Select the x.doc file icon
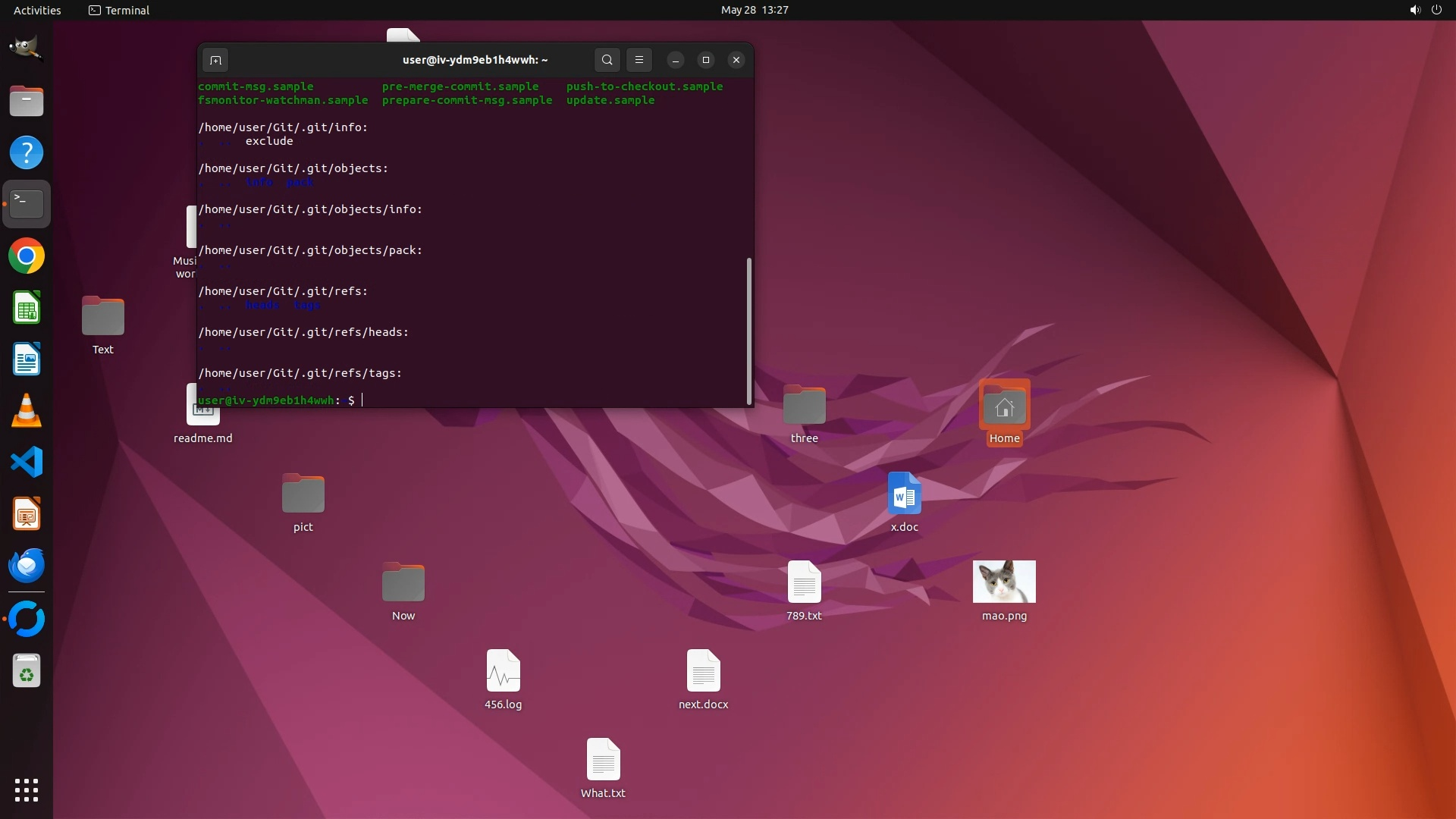Screen dimensions: 1456x819 [904, 494]
